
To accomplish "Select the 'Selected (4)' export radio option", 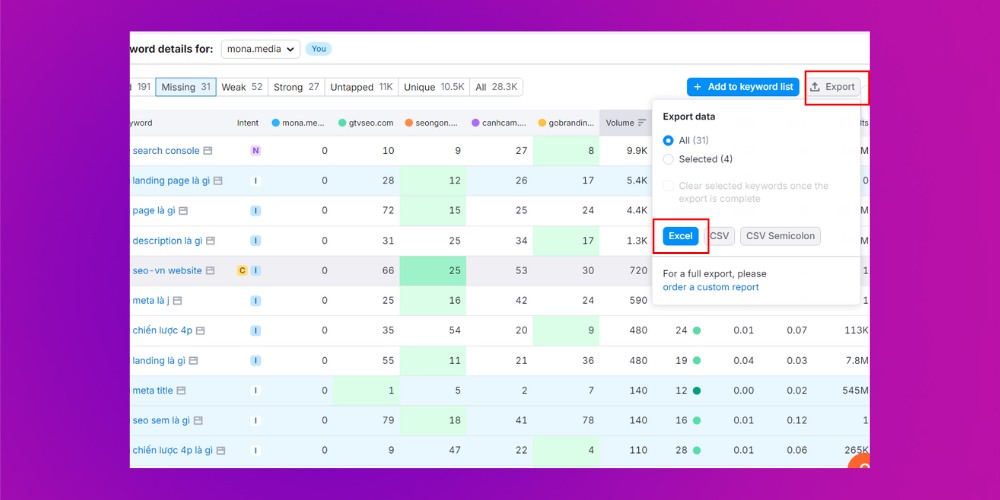I will pyautogui.click(x=668, y=159).
